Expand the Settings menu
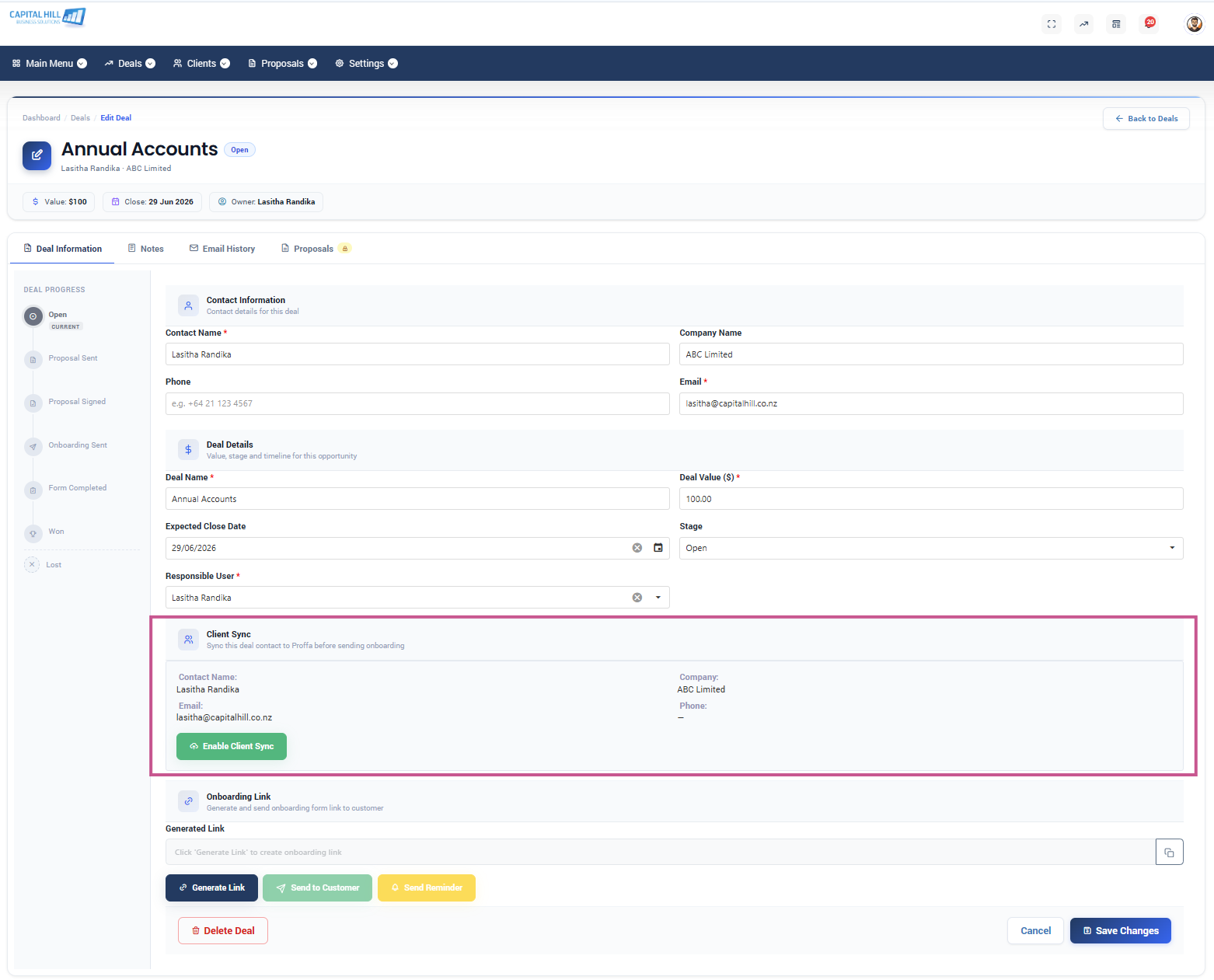1214x980 pixels. click(366, 64)
